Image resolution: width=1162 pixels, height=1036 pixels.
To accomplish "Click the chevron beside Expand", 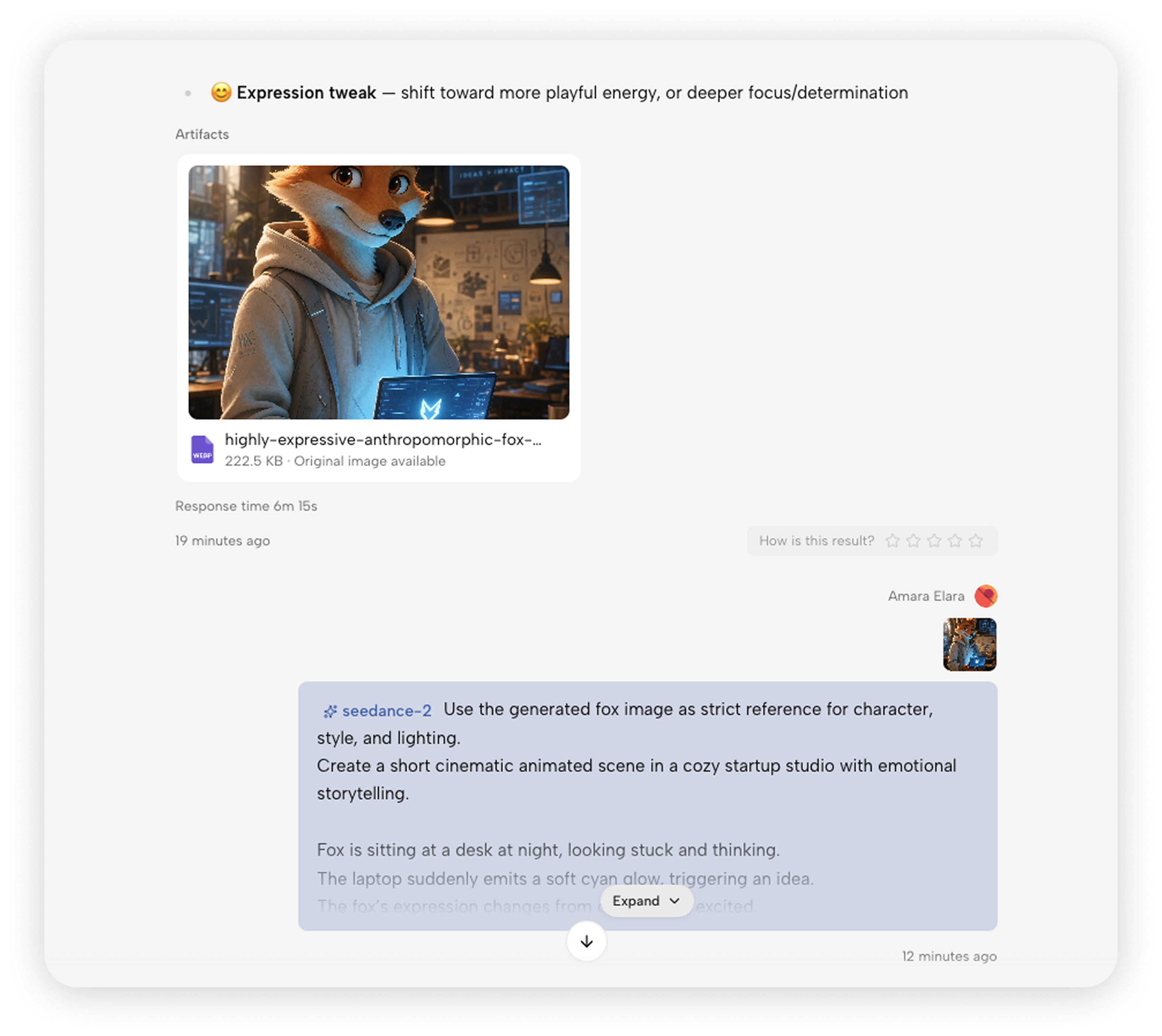I will coord(675,900).
